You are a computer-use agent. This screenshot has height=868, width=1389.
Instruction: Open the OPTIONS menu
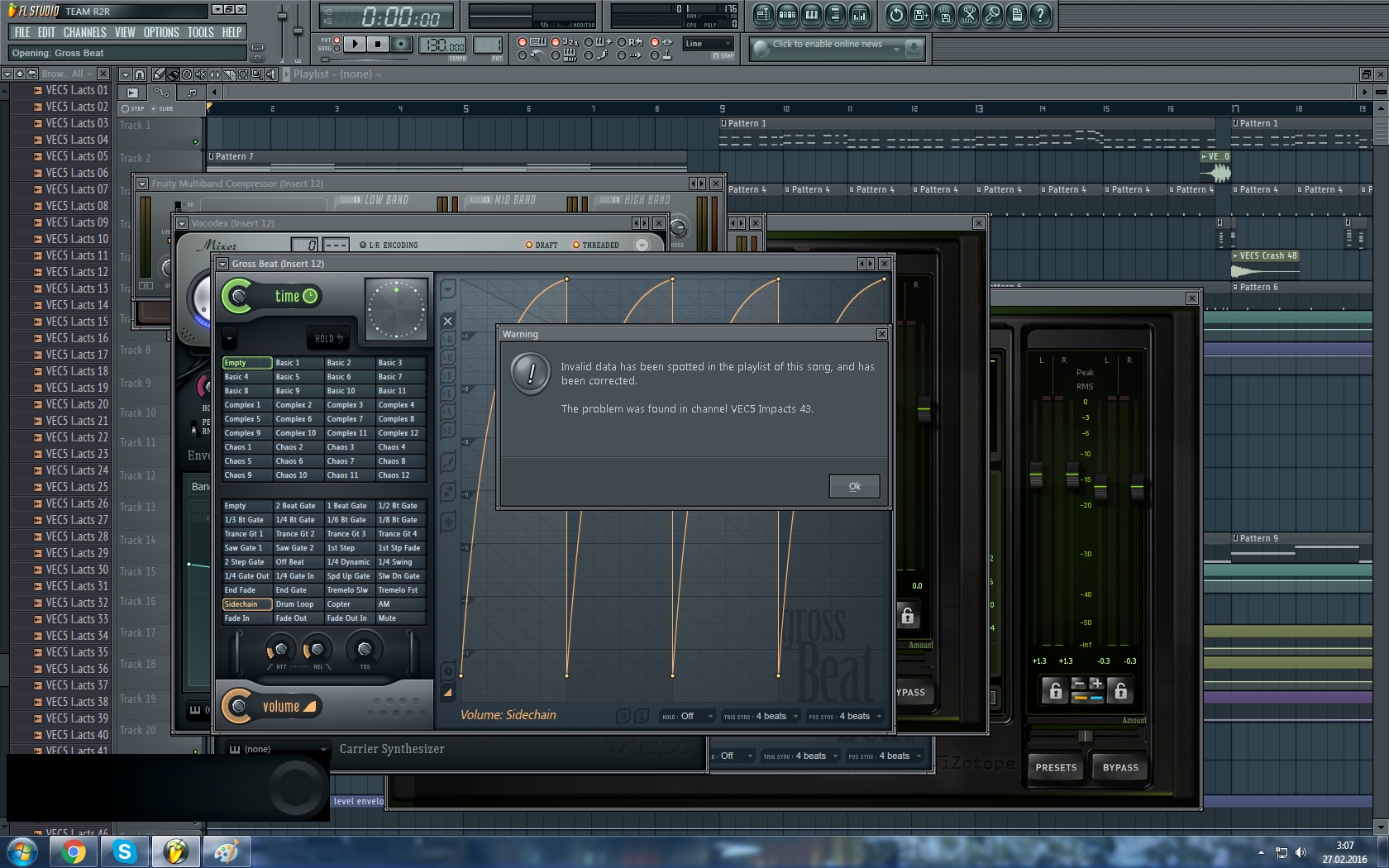click(x=161, y=32)
